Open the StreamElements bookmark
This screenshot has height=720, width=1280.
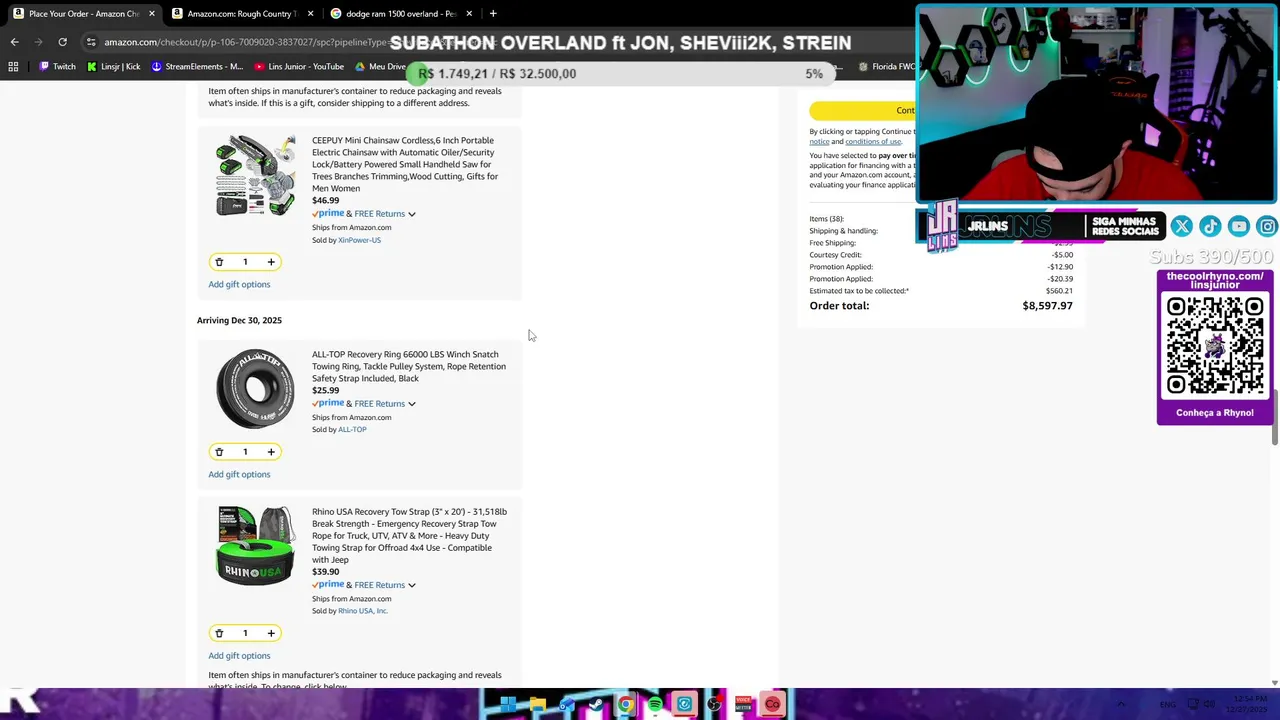197,67
